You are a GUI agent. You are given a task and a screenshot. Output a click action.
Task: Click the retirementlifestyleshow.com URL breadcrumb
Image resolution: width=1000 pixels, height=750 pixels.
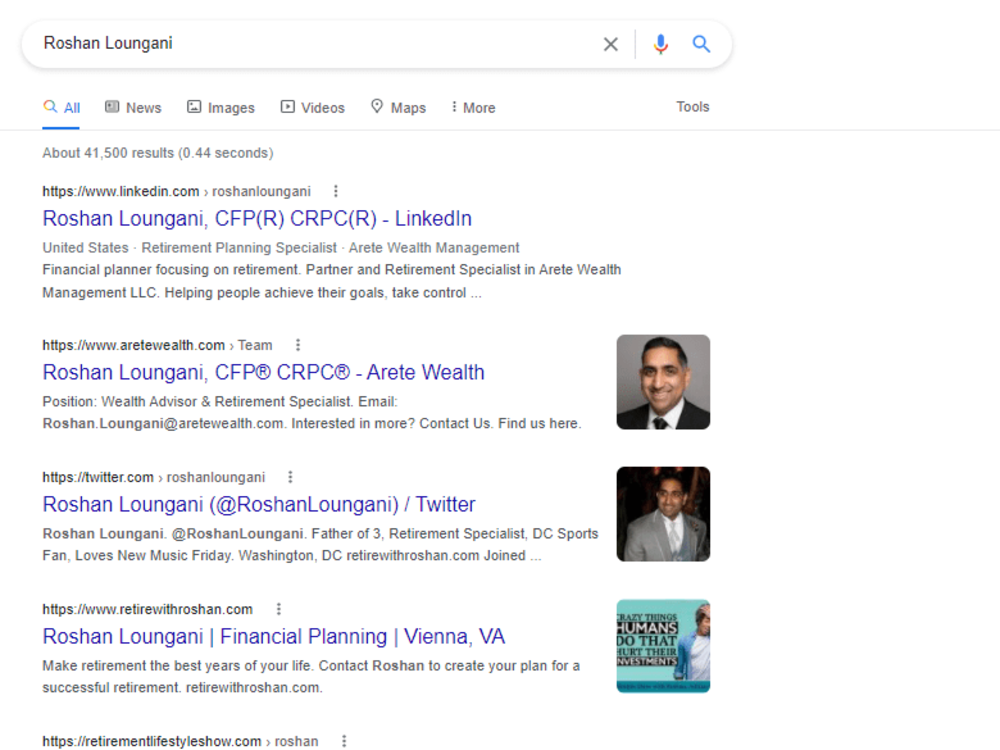coord(180,741)
